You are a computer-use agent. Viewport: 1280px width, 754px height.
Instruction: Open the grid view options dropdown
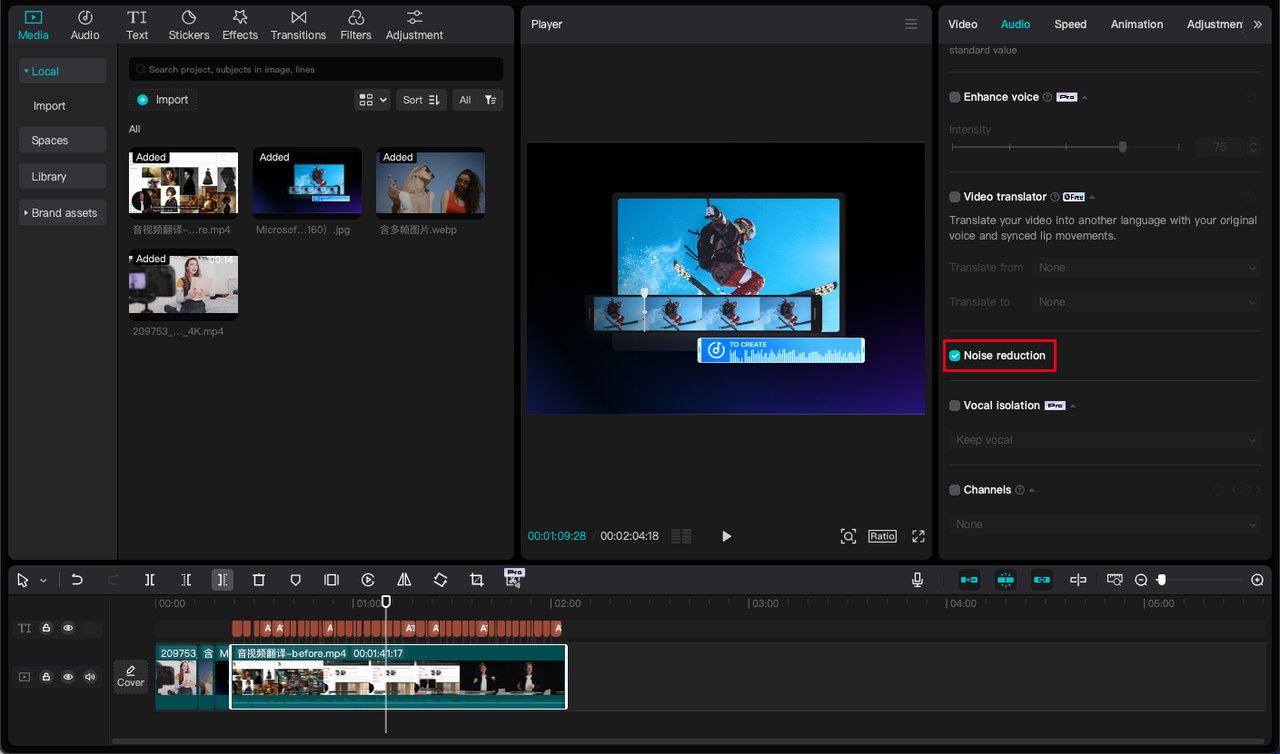pyautogui.click(x=372, y=100)
